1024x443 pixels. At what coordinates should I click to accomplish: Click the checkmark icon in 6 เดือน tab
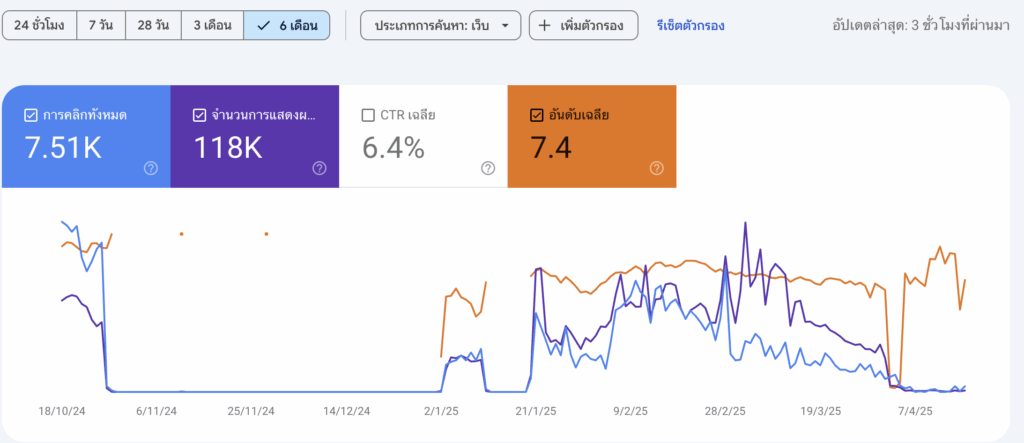(x=264, y=26)
